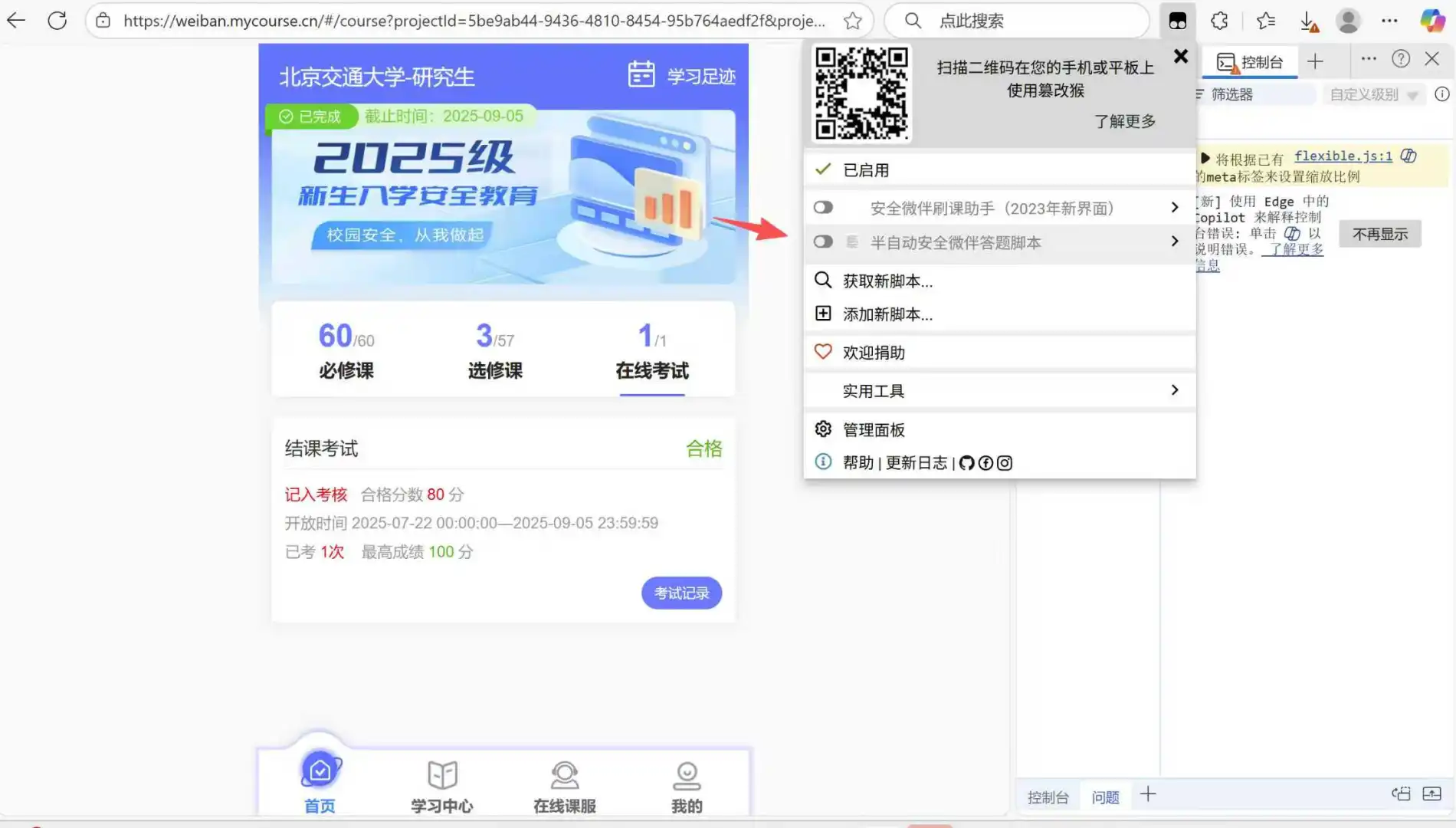Click the Facebook icon in Tampermonkey menu
This screenshot has width=1456, height=828.
coord(985,463)
